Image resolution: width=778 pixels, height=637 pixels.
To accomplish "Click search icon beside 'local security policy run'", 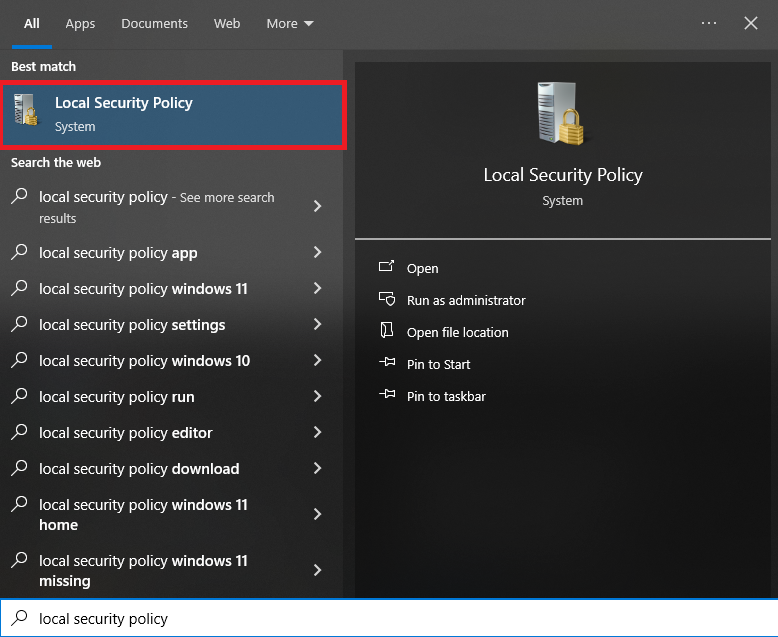I will tap(19, 395).
